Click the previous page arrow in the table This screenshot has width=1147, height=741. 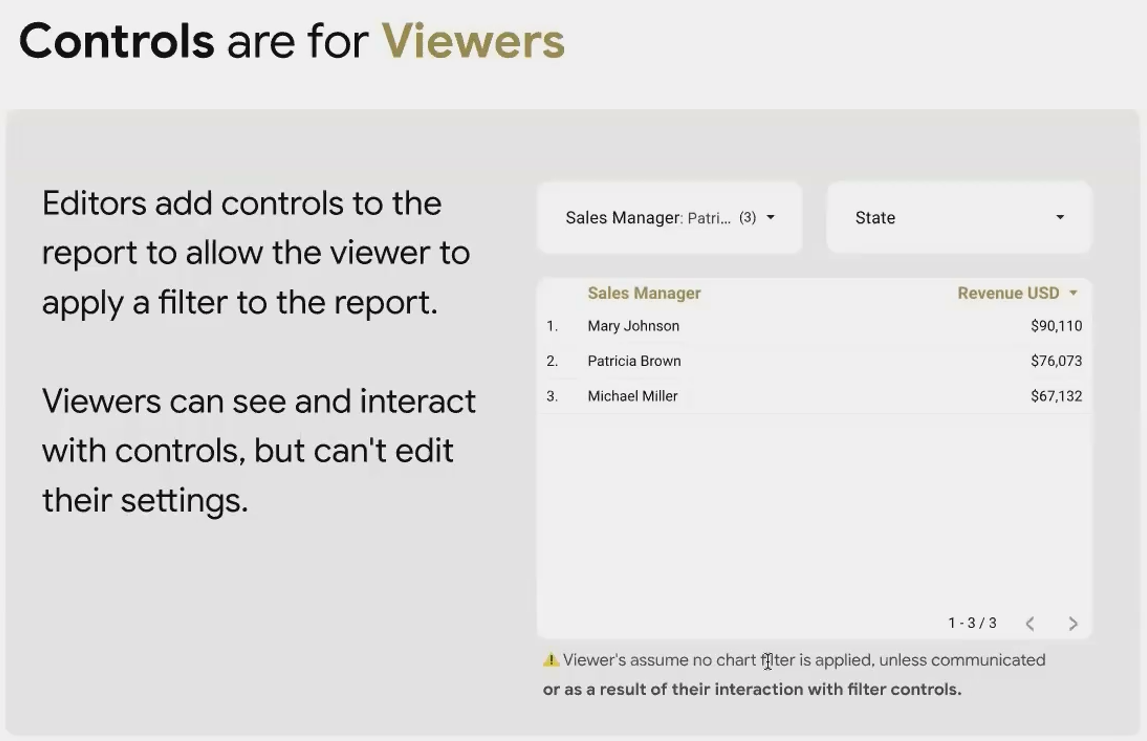coord(1030,622)
